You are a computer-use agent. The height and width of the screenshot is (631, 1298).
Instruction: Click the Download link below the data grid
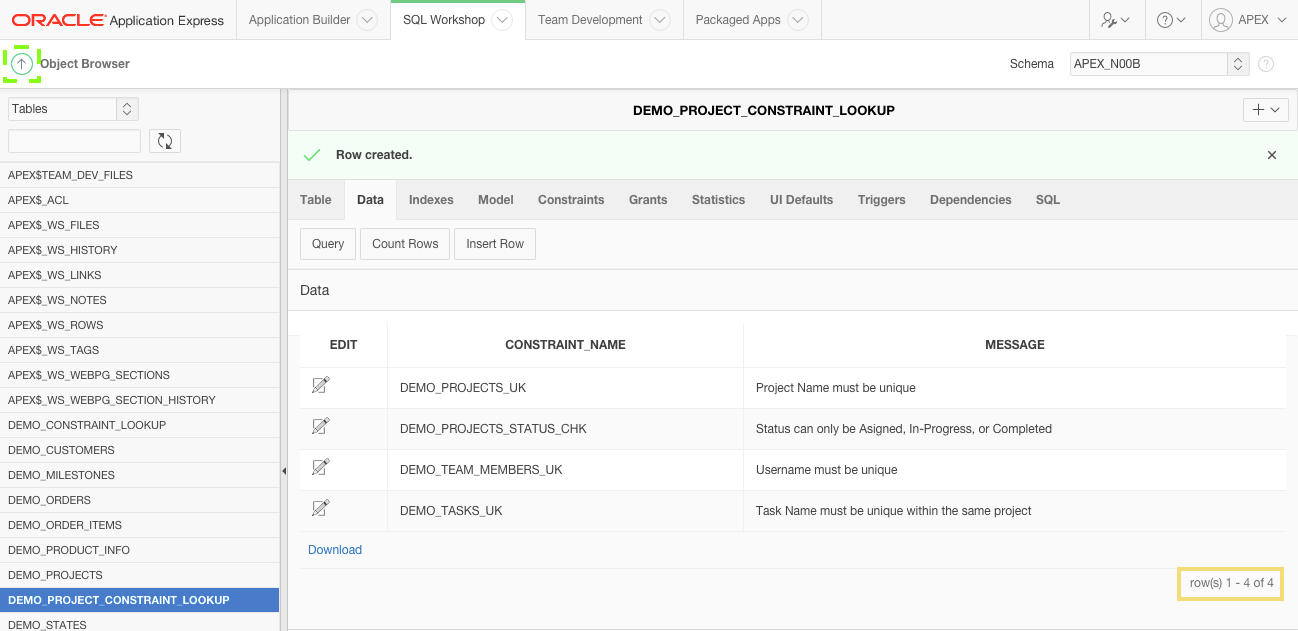[x=335, y=549]
